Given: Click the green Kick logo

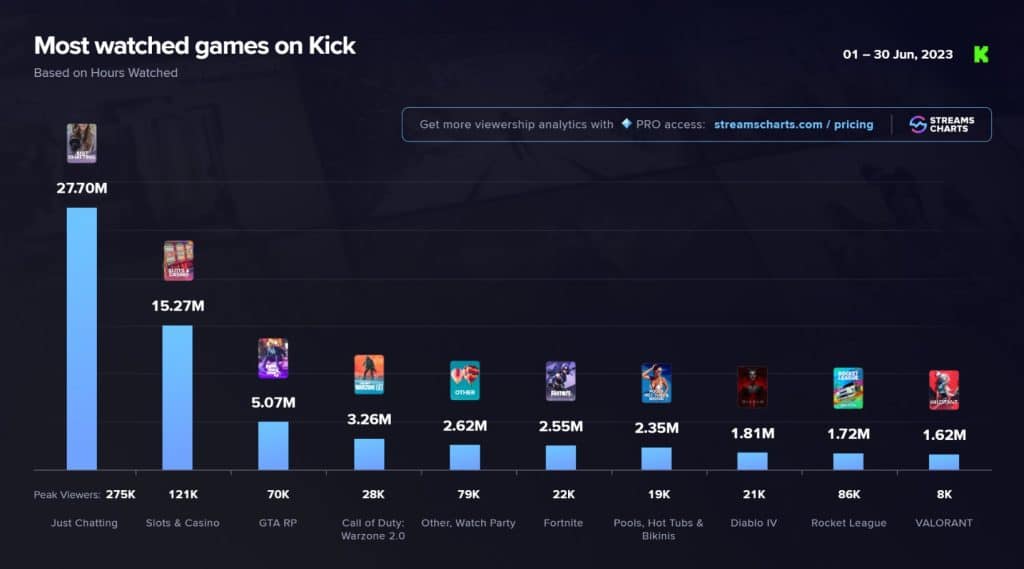Looking at the screenshot, I should (x=981, y=54).
